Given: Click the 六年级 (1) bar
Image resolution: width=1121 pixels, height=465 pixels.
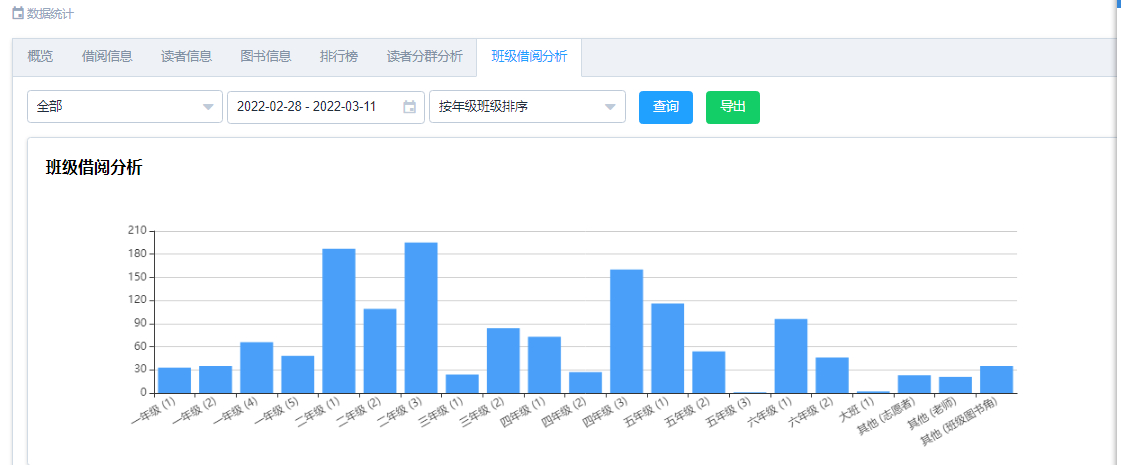Looking at the screenshot, I should click(x=791, y=356).
